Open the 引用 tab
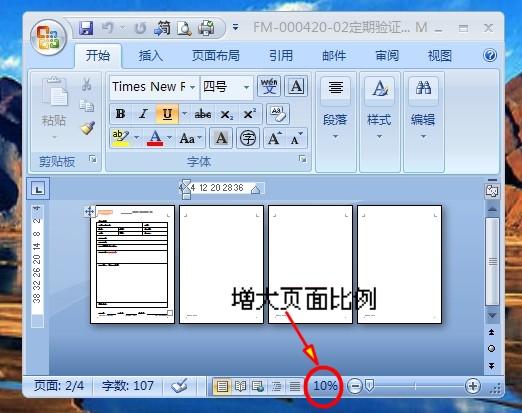Viewport: 522px width, 413px height. point(281,55)
